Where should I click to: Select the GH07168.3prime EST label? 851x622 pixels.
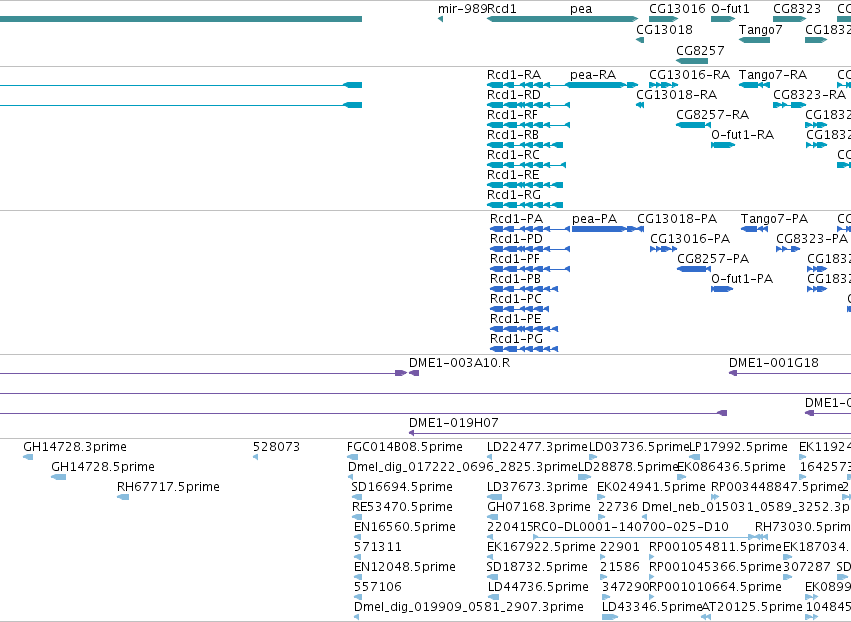[x=539, y=507]
